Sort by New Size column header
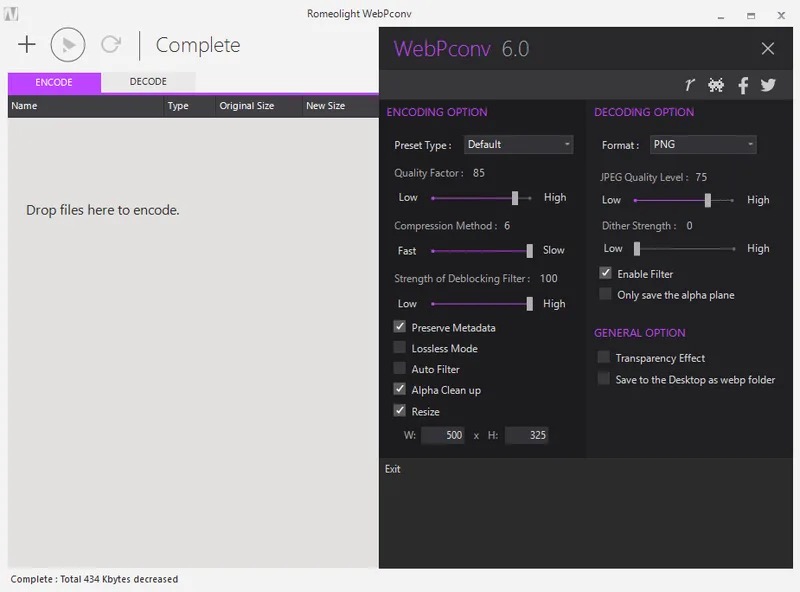The image size is (800, 592). click(x=340, y=106)
